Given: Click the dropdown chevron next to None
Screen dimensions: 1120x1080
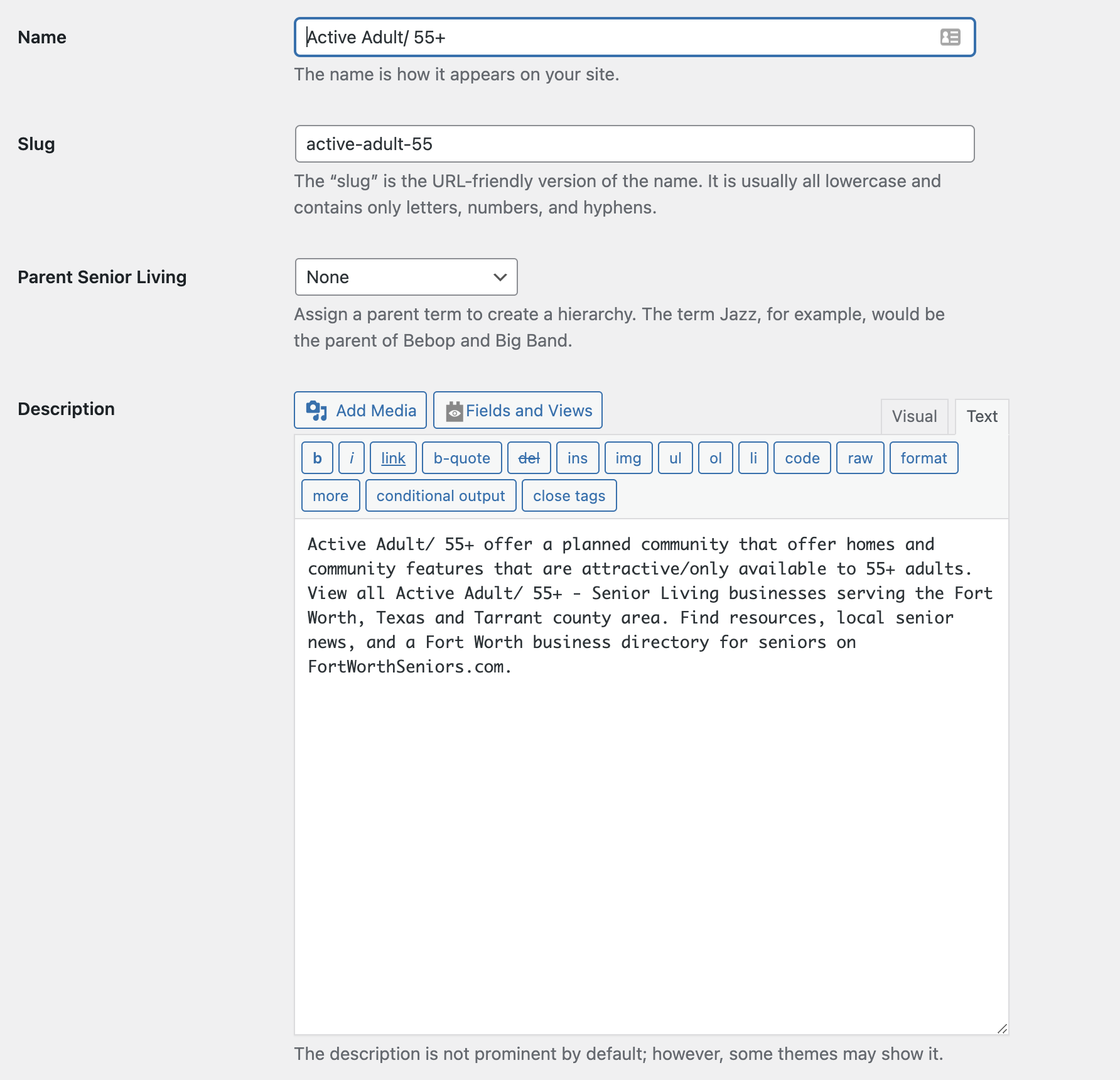Looking at the screenshot, I should 500,277.
